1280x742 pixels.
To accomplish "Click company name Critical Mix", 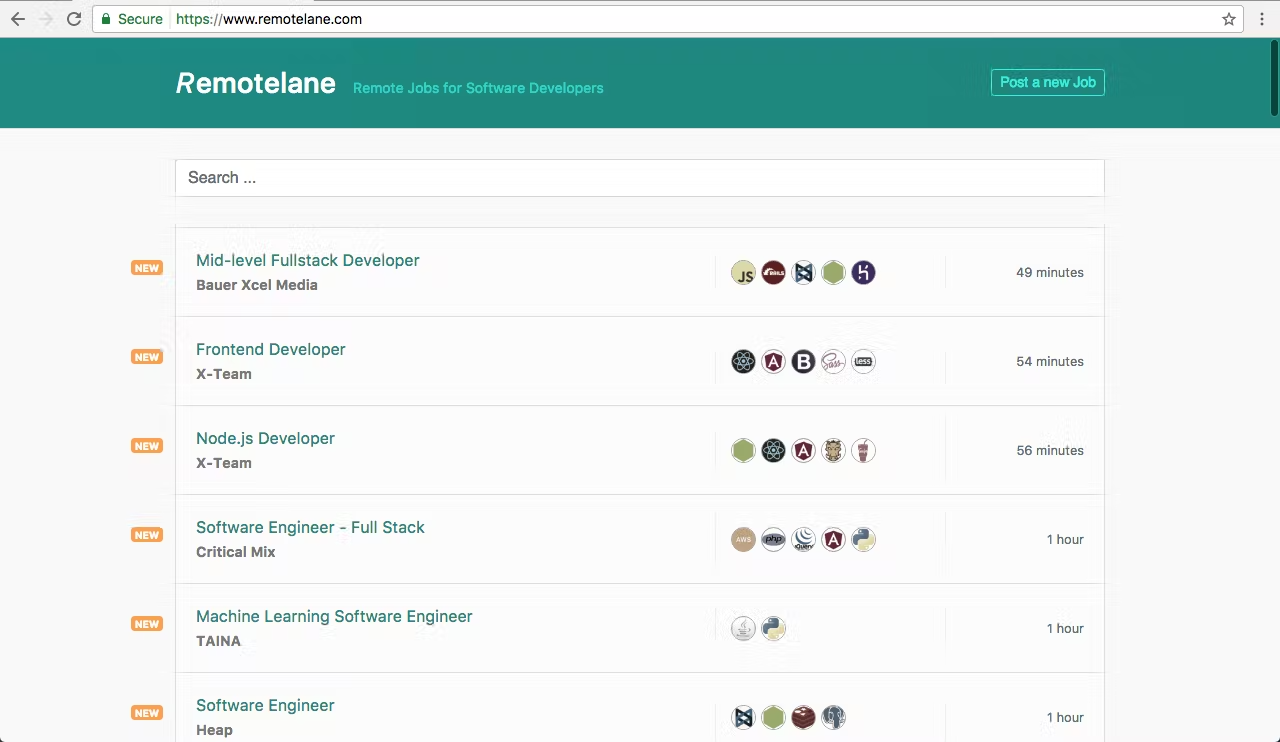I will coord(236,552).
